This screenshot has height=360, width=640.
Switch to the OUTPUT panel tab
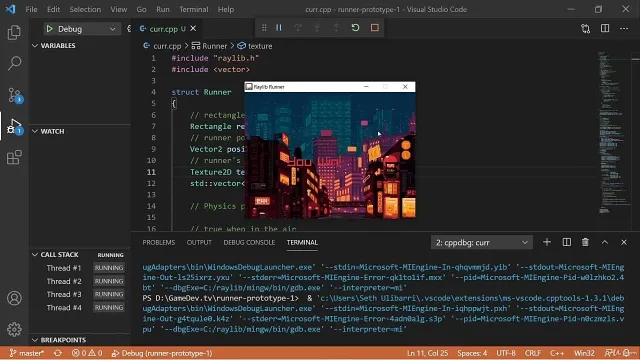(x=199, y=242)
